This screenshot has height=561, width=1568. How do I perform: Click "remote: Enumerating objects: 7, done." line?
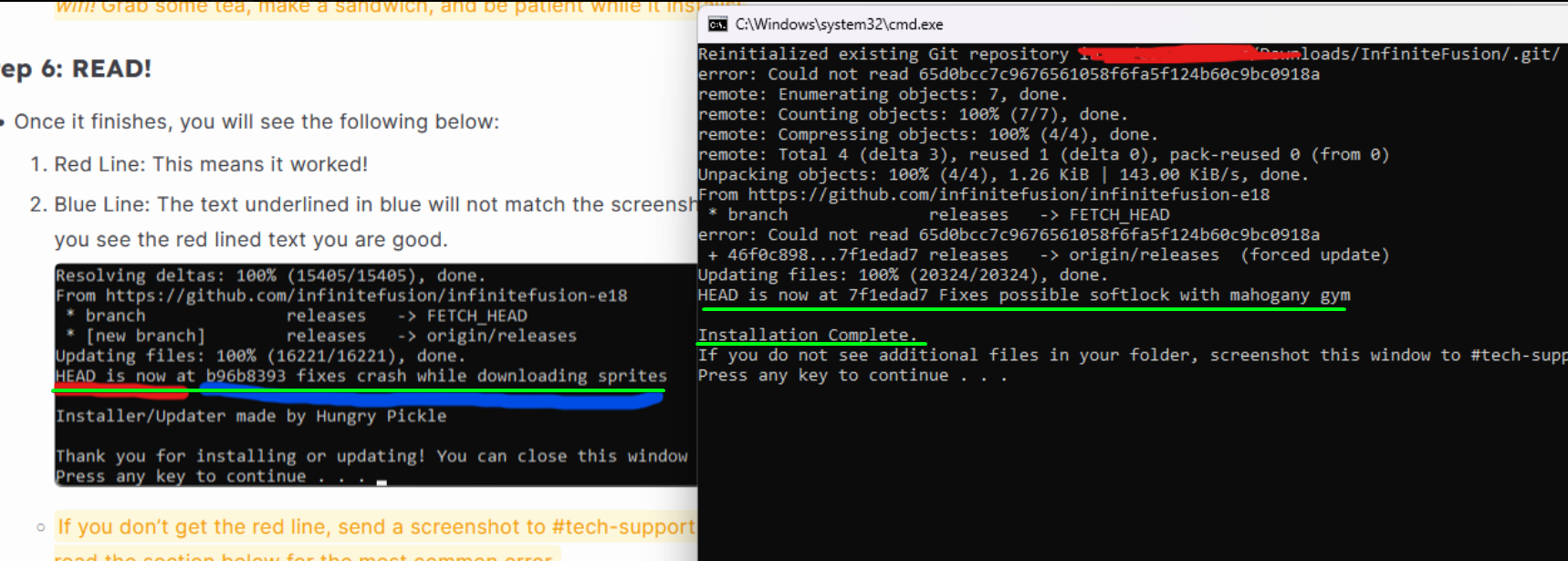[883, 94]
